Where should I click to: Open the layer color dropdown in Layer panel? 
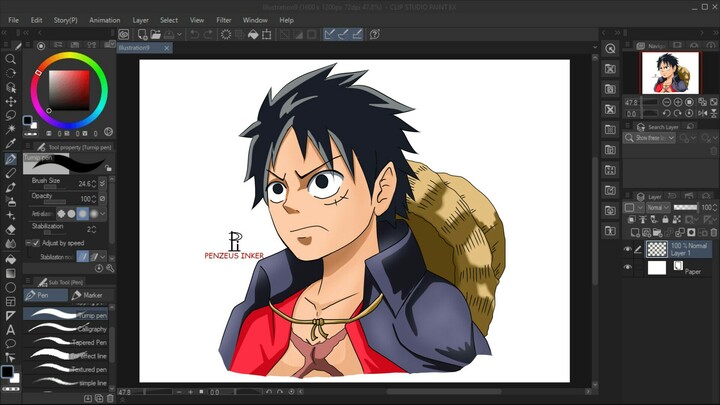tap(639, 208)
